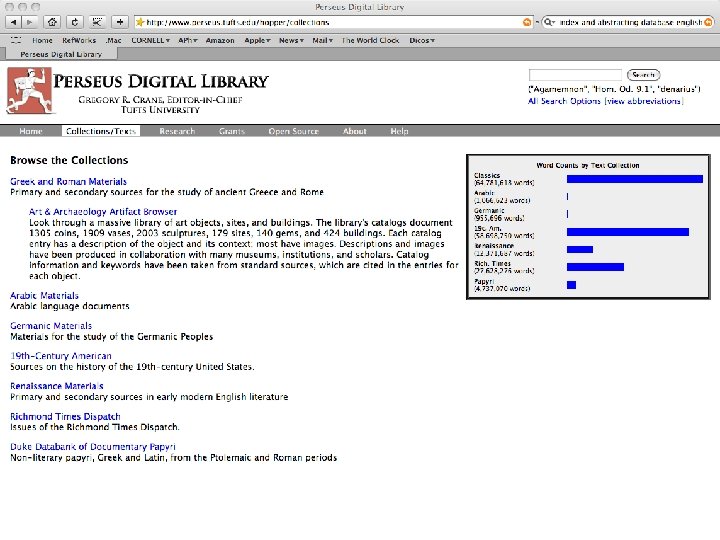Click the Papyri word count bar
The height and width of the screenshot is (540, 720).
(x=571, y=285)
